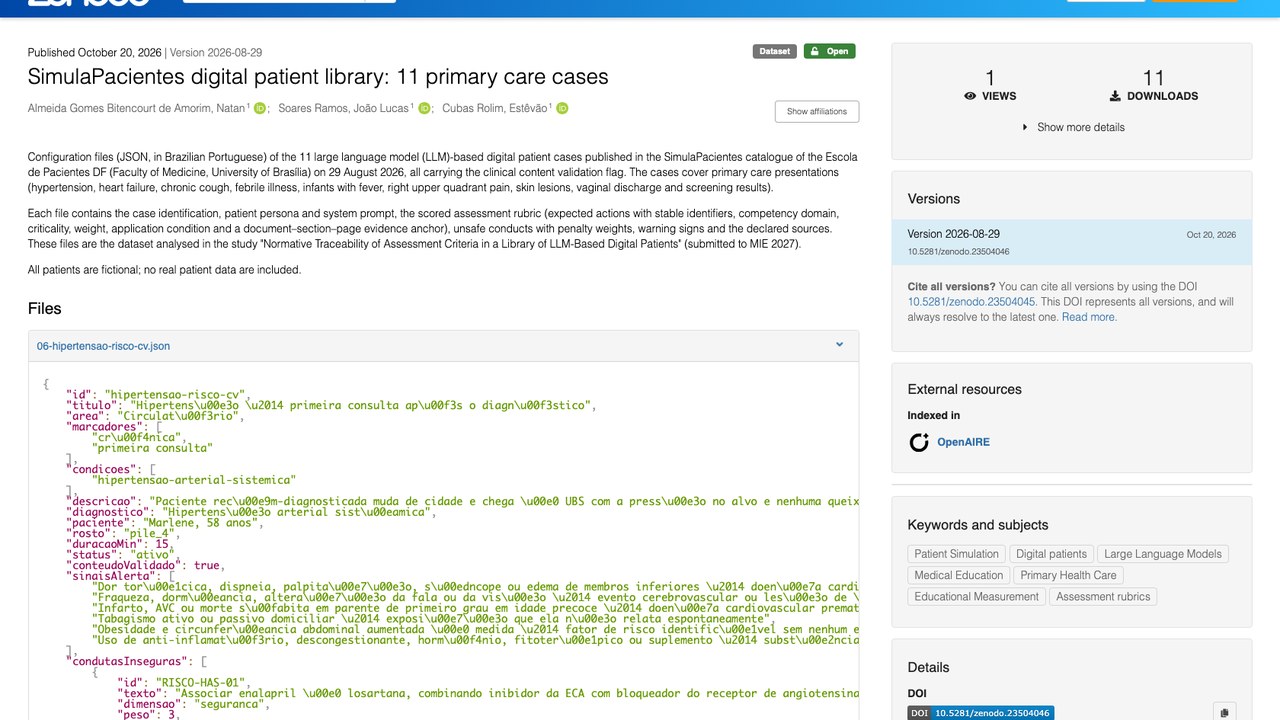Click the Details panel heading
1280x720 pixels.
click(929, 667)
